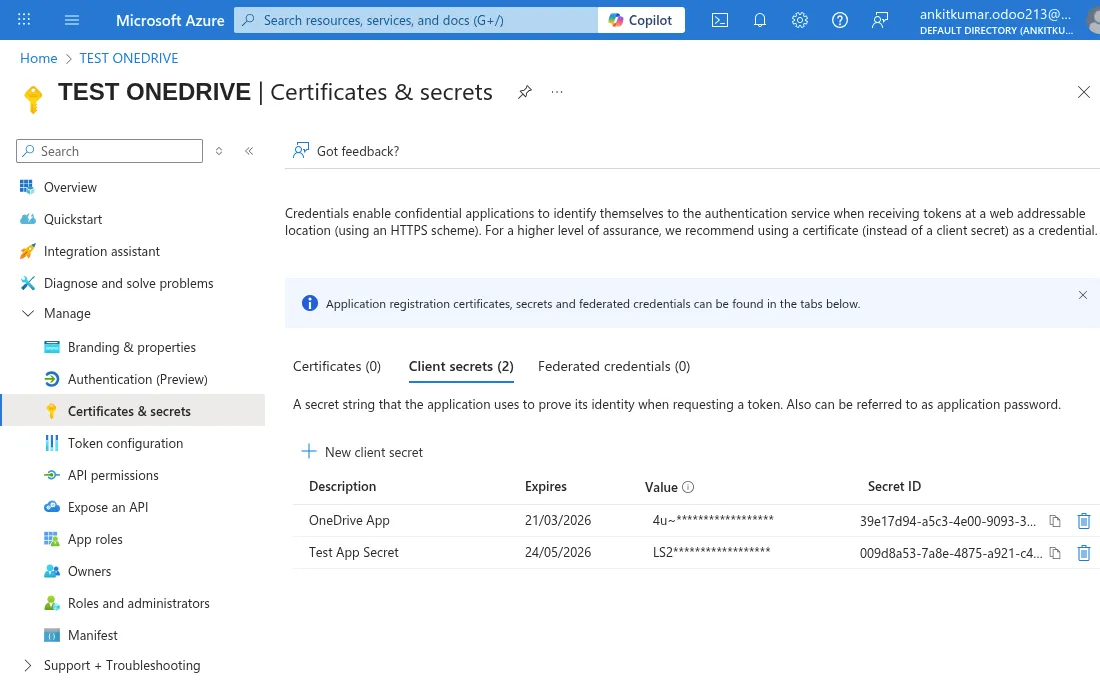Open the Feedback megaphone icon

(x=879, y=19)
